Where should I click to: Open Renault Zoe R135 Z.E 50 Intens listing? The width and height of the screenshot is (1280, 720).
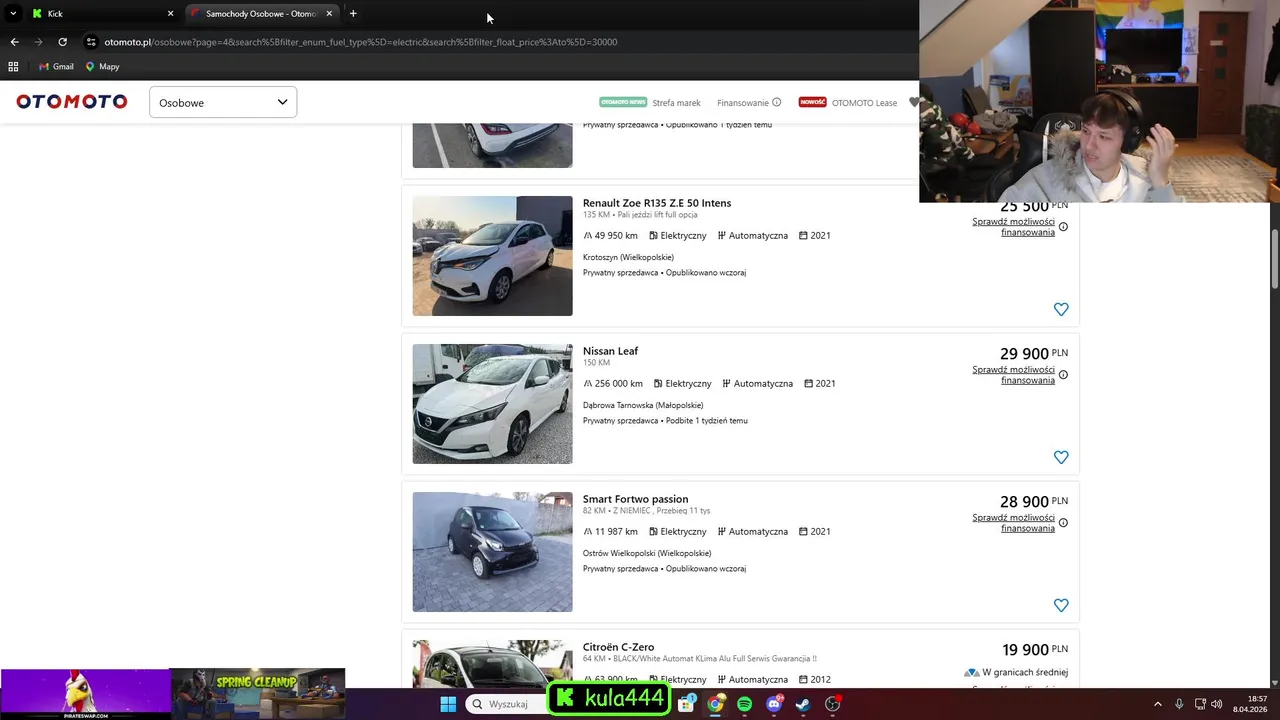tap(657, 203)
